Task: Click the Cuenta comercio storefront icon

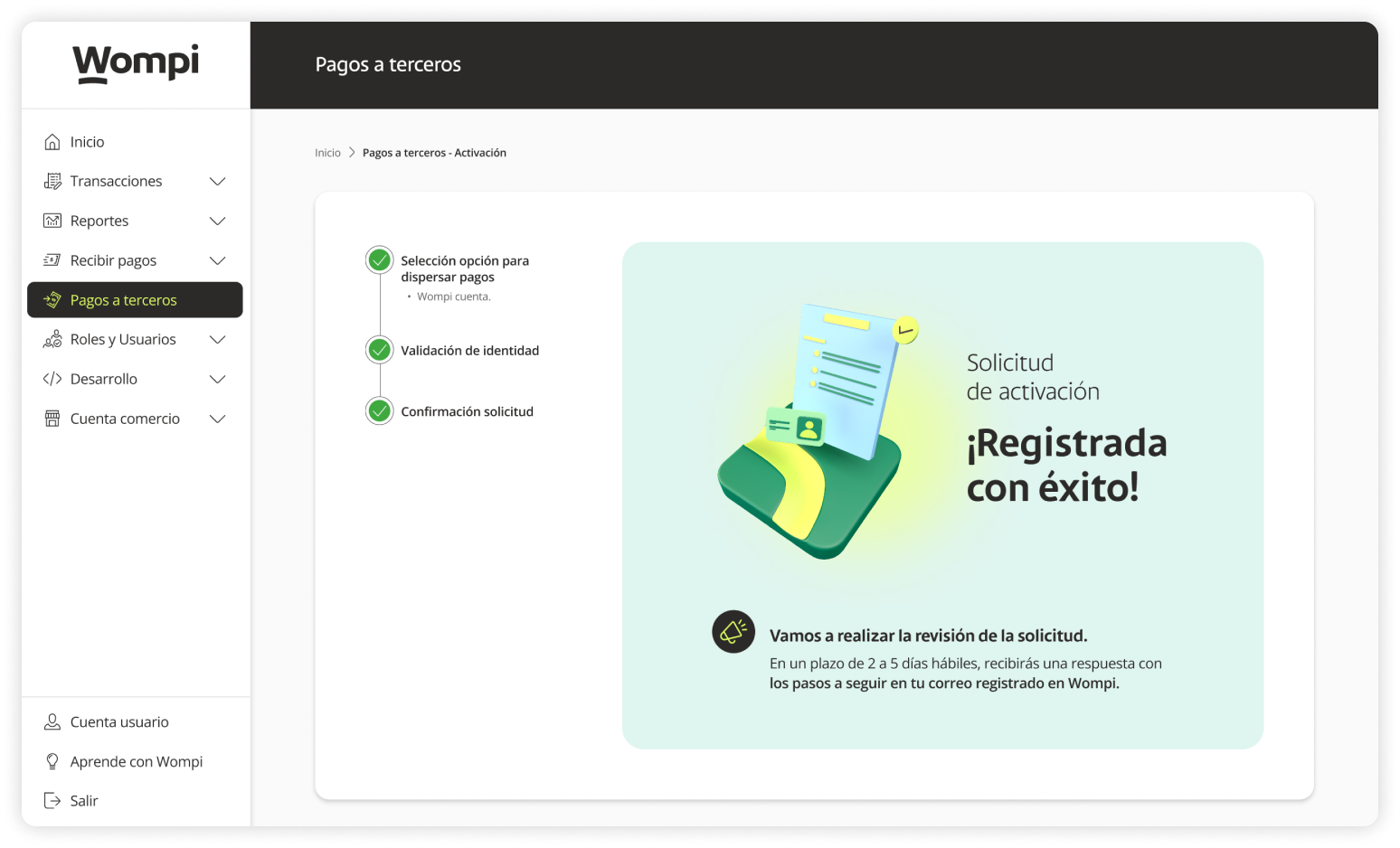Action: pyautogui.click(x=53, y=419)
